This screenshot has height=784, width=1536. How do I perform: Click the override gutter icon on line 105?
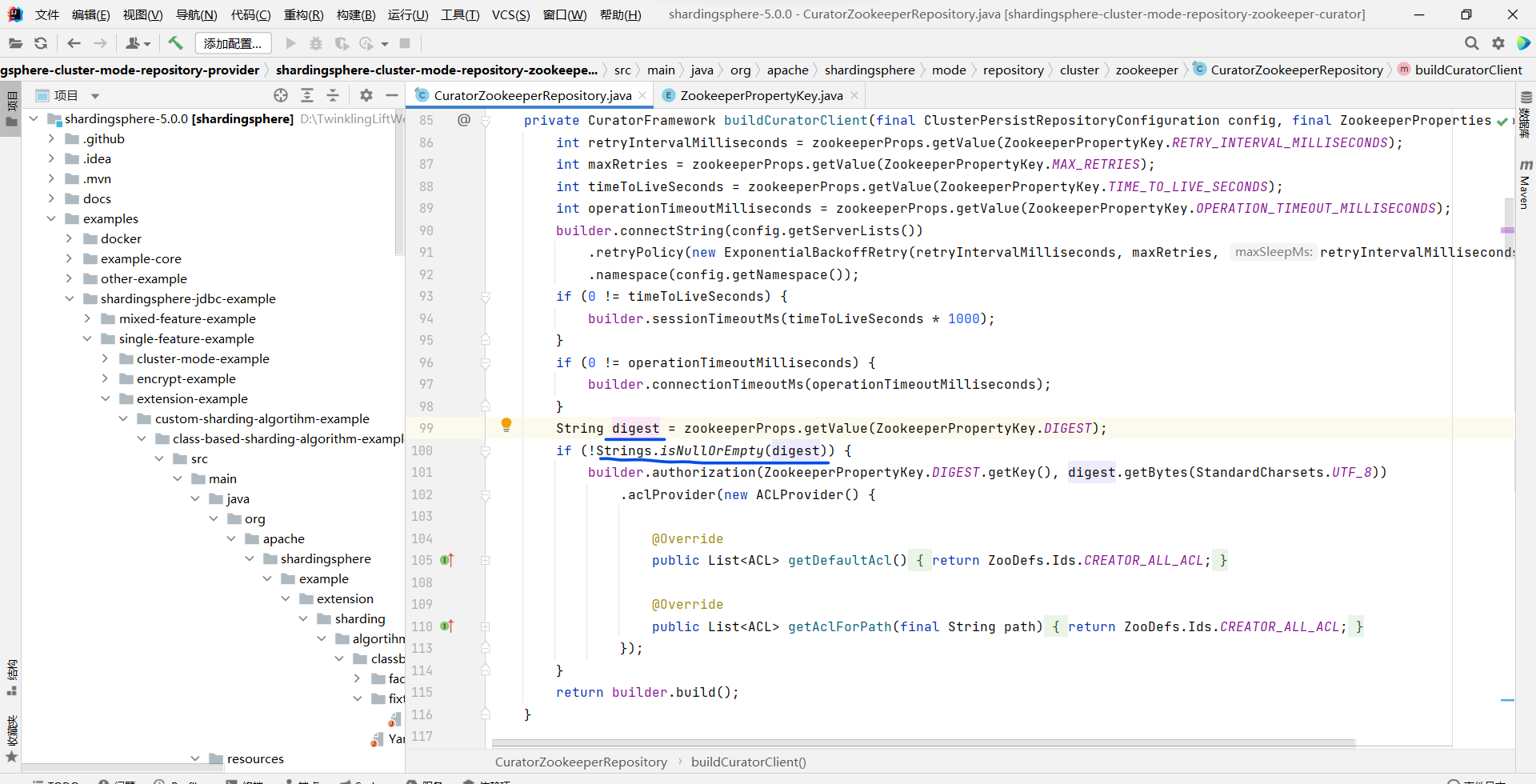click(447, 560)
